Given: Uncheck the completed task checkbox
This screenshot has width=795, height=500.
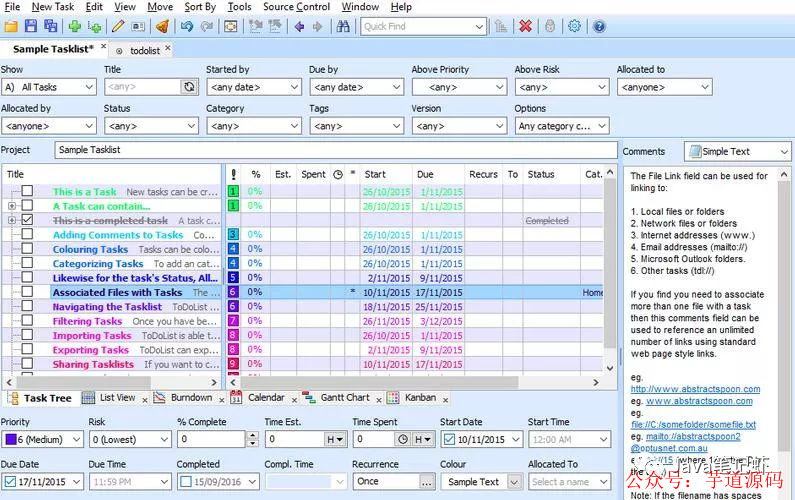Looking at the screenshot, I should [x=27, y=220].
